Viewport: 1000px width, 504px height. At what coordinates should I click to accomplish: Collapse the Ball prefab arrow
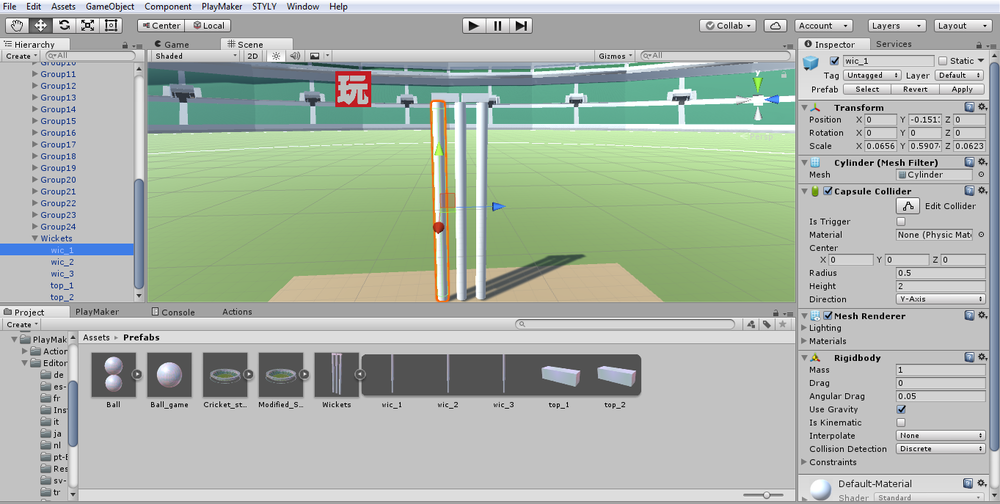(x=136, y=374)
